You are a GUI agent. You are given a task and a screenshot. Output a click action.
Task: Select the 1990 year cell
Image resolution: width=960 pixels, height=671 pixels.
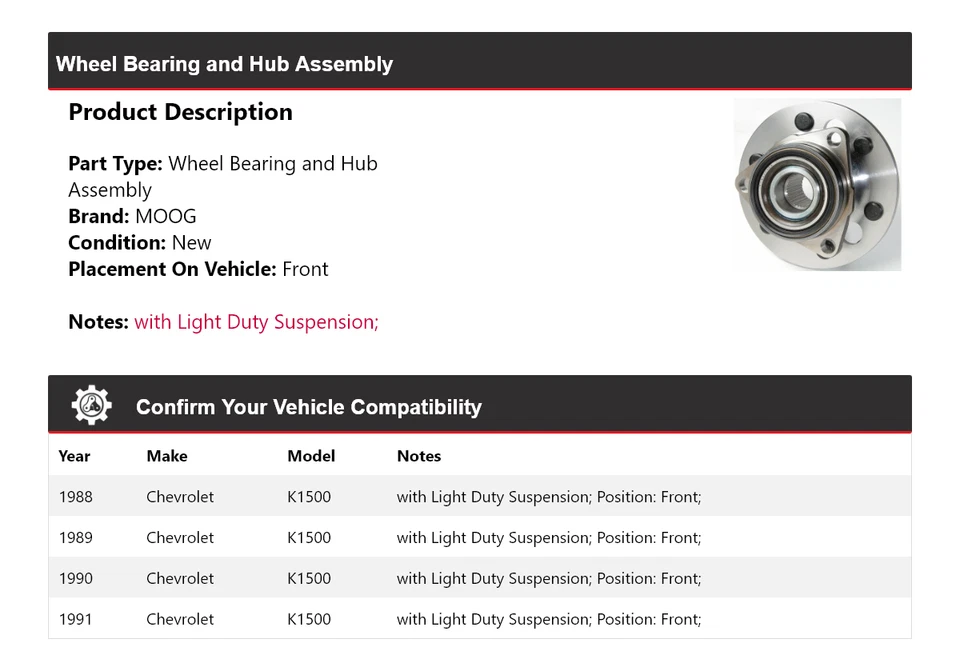coord(75,579)
